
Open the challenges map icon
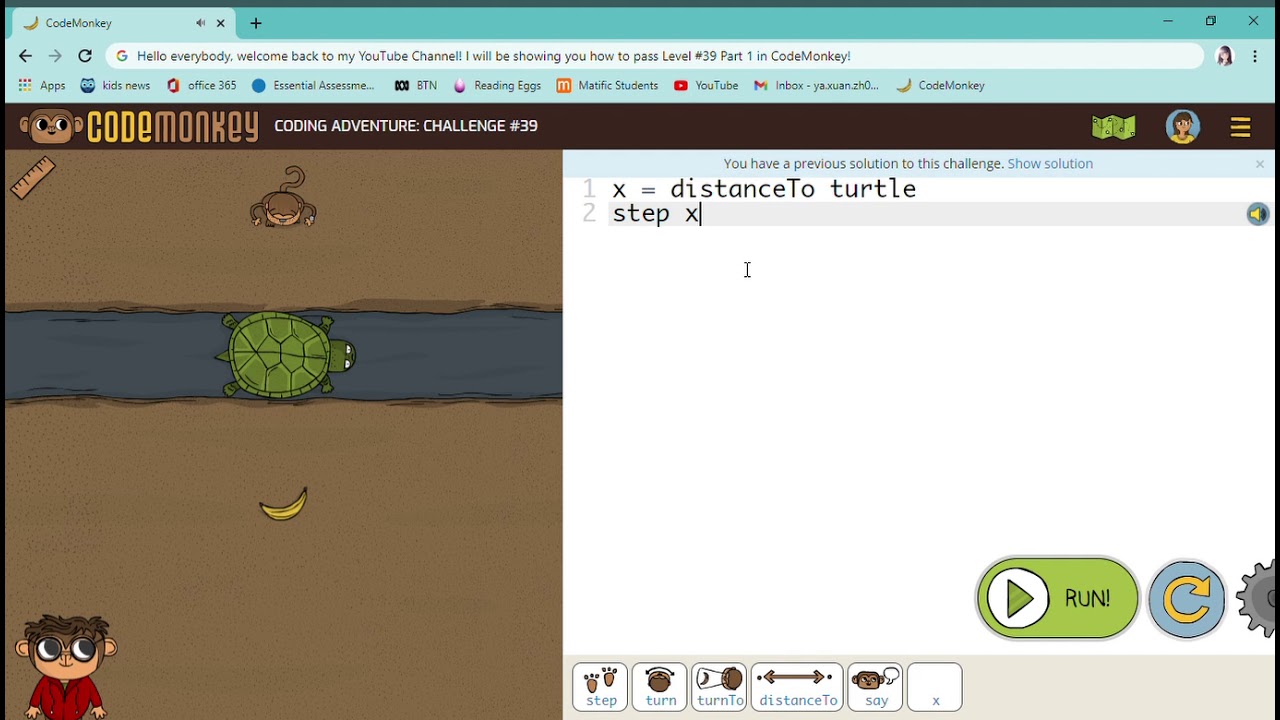pos(1113,127)
